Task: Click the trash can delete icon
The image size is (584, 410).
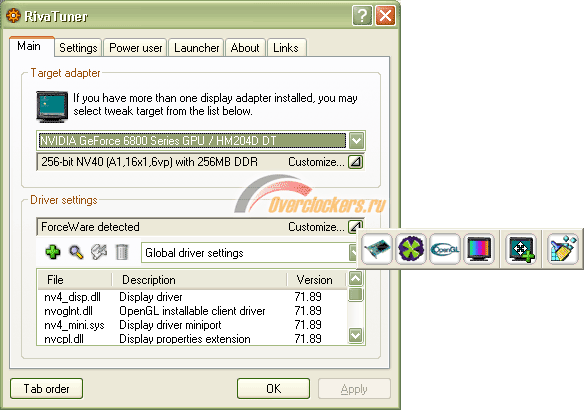Action: (x=122, y=252)
